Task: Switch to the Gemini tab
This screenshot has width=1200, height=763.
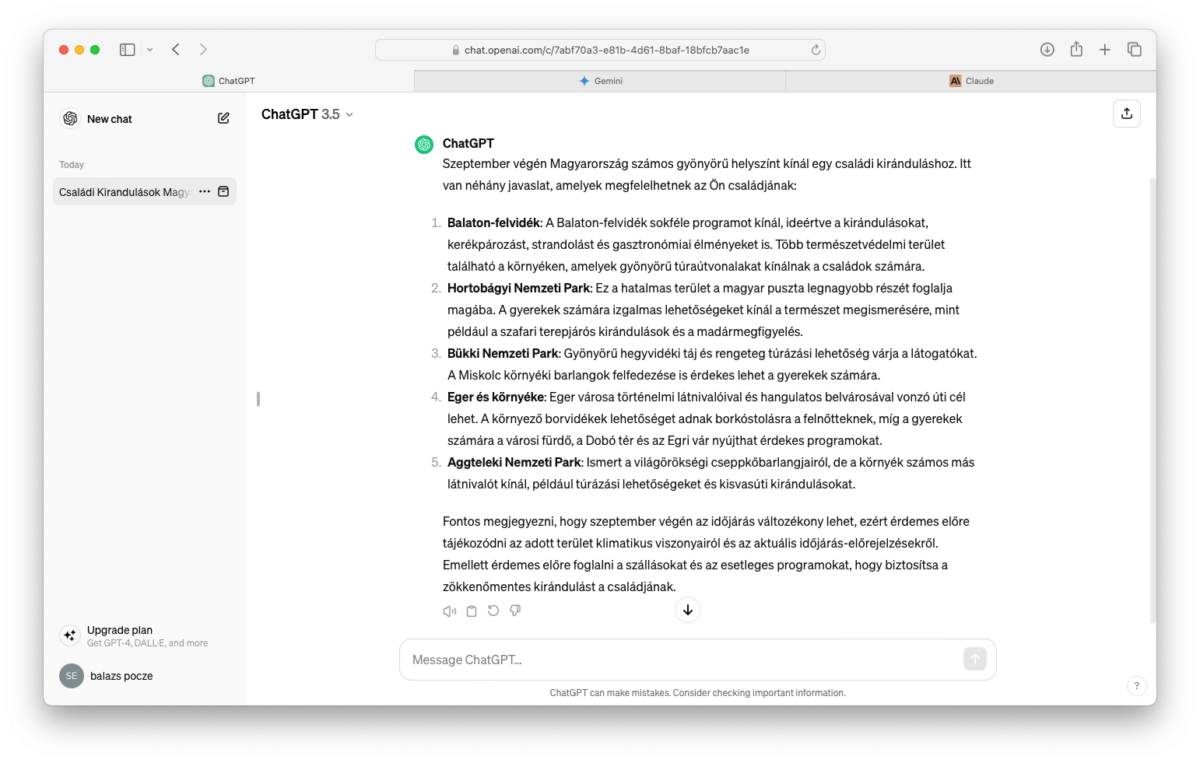Action: [x=600, y=81]
